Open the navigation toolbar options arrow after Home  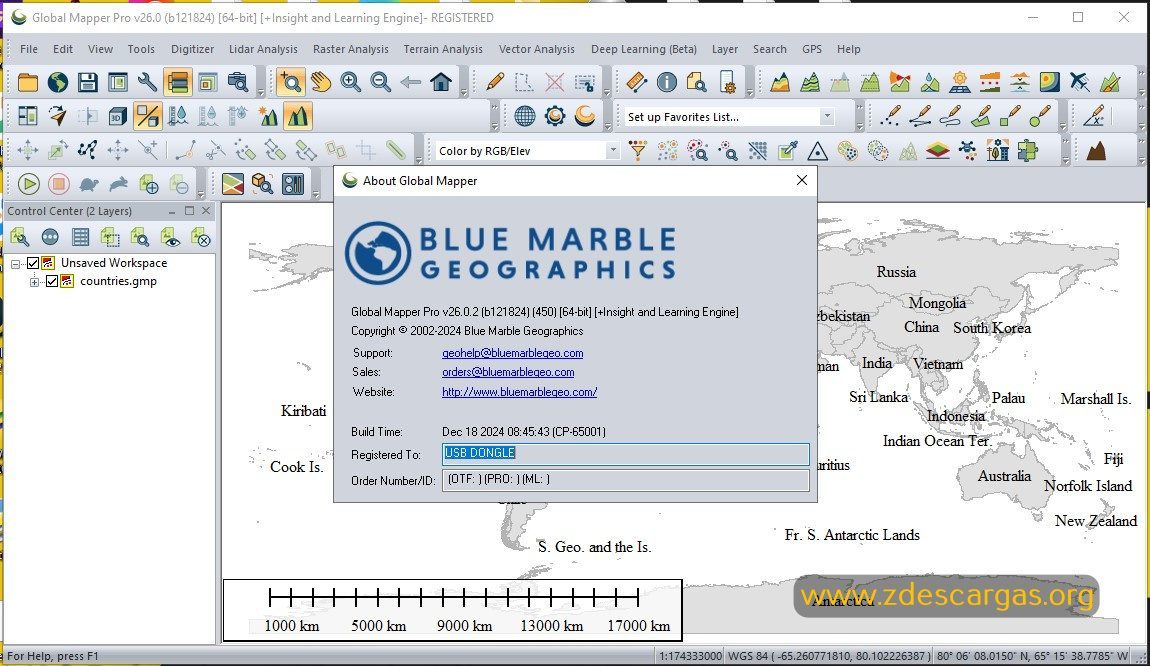[463, 92]
